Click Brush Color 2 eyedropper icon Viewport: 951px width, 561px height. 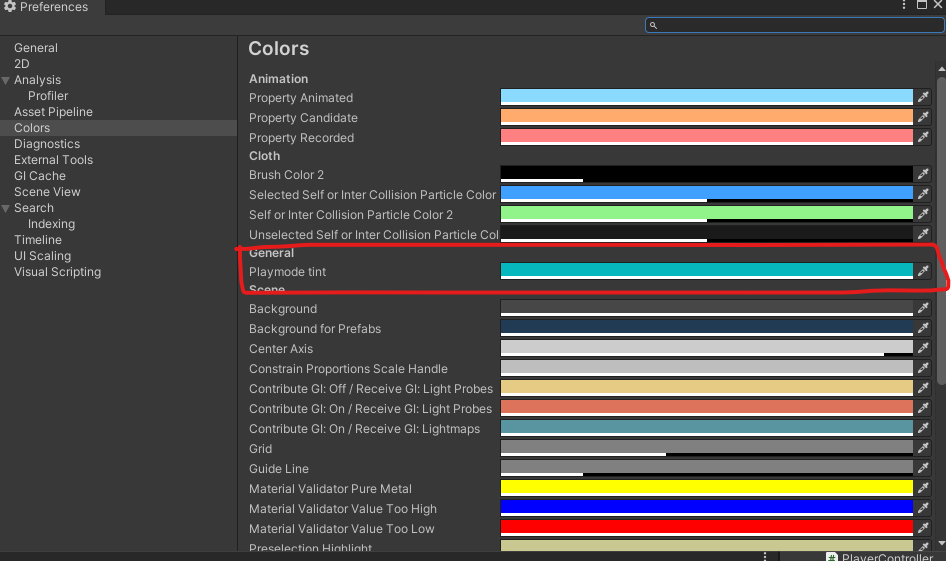coord(923,174)
